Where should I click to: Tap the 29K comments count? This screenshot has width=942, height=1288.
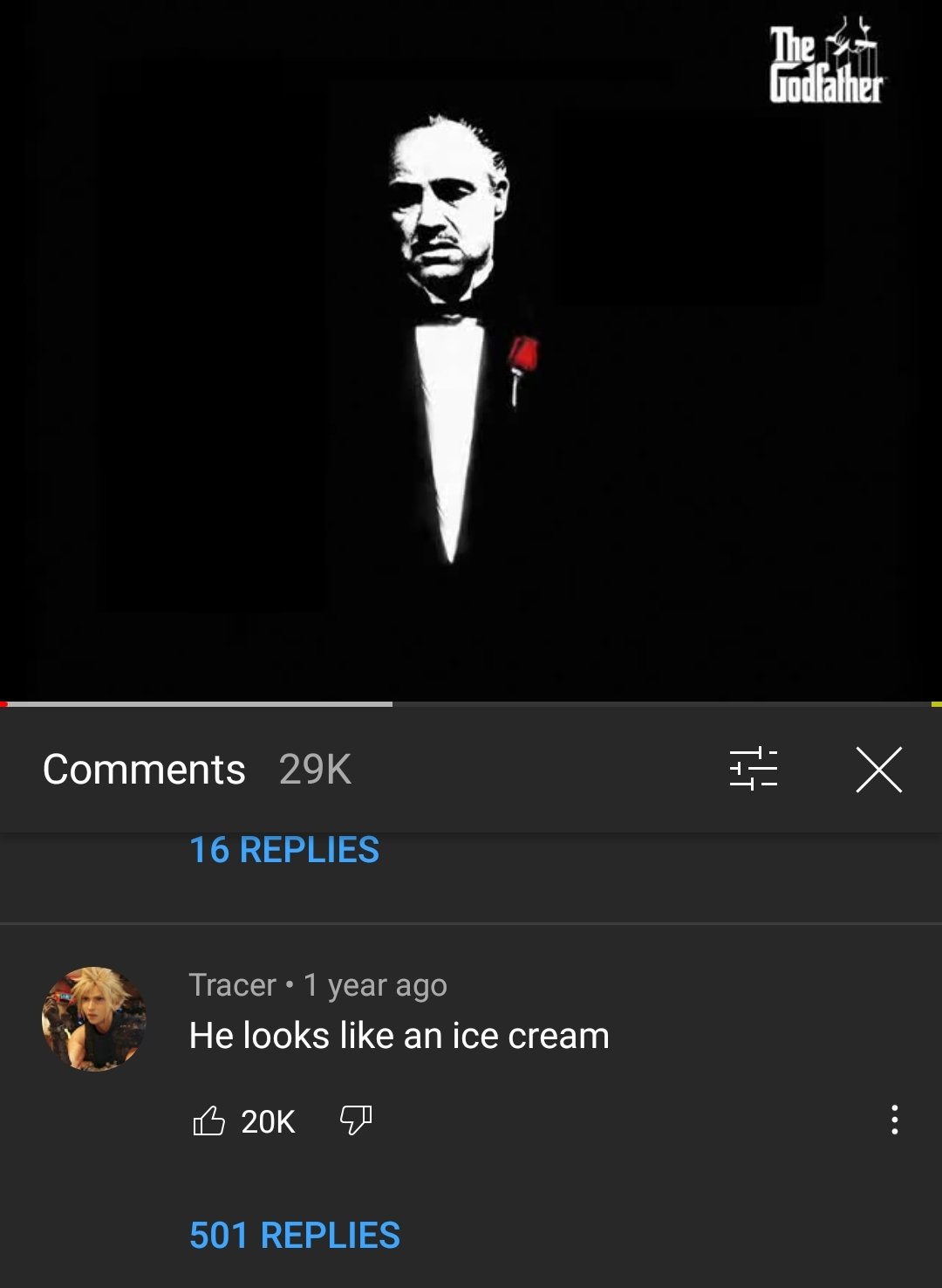[x=315, y=770]
